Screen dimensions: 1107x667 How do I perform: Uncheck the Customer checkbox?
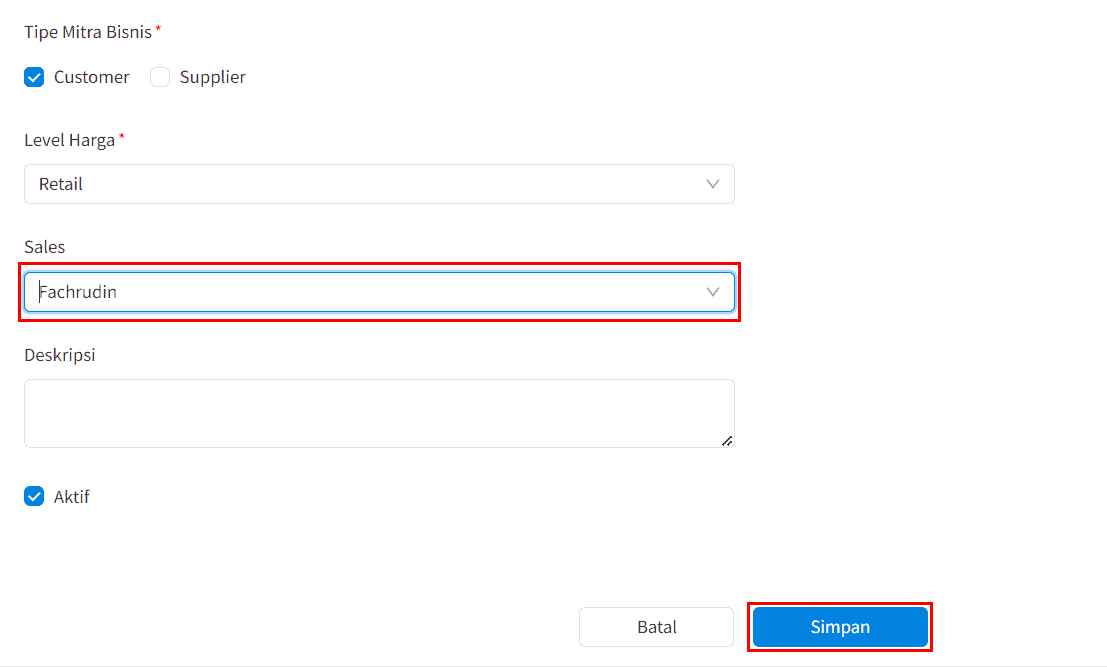pyautogui.click(x=34, y=77)
